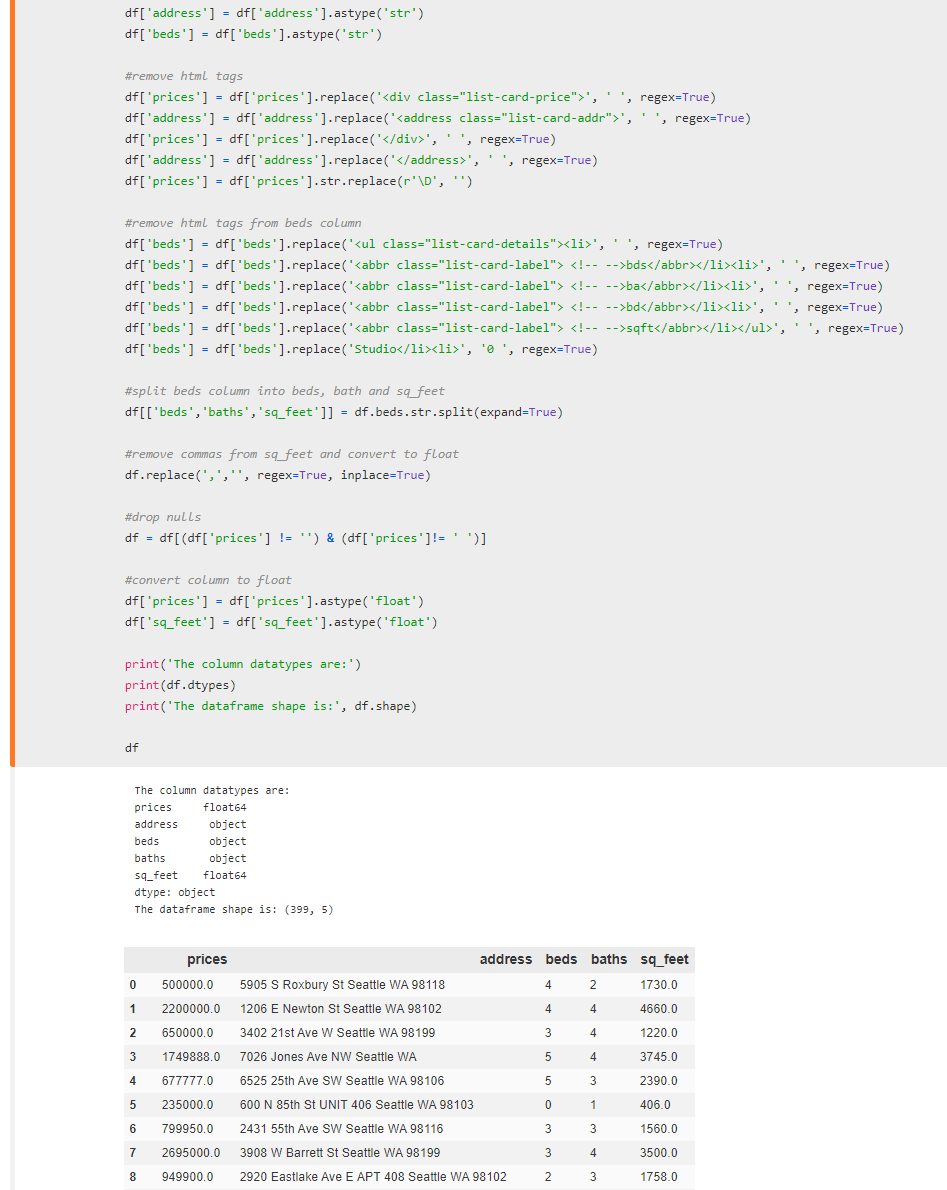Click address '1206 E Newton St Seattle WA 98102'
Viewport: 947px width, 1190px height.
click(341, 1009)
